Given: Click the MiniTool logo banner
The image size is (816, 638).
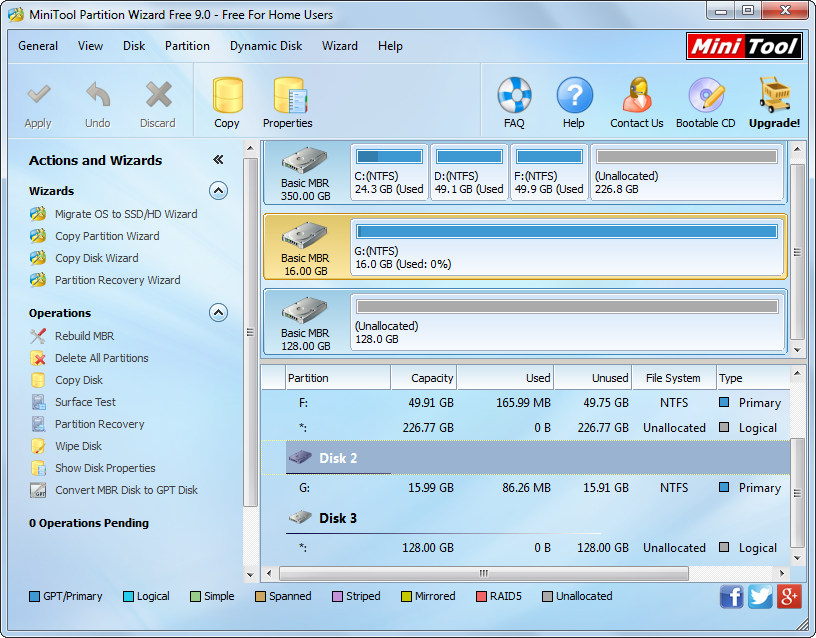Looking at the screenshot, I should [744, 46].
